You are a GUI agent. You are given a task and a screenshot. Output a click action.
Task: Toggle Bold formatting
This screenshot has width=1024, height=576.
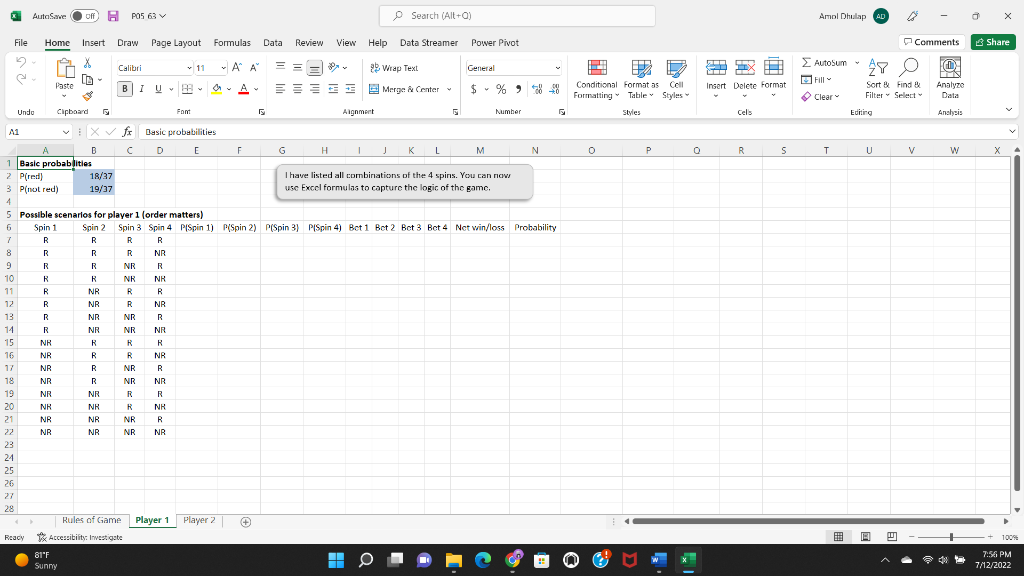[125, 89]
